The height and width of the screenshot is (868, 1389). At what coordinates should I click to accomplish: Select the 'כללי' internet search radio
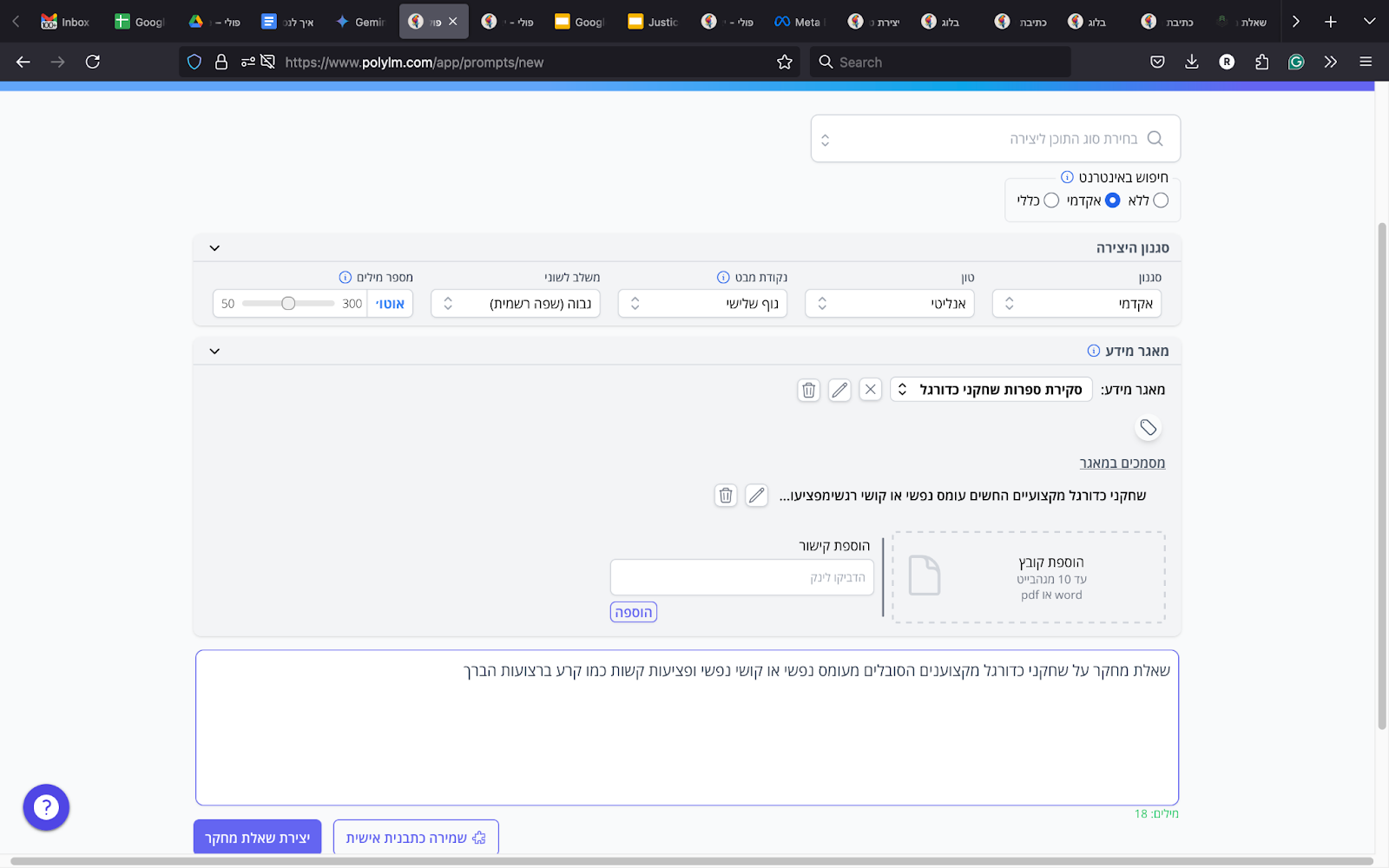(1051, 201)
